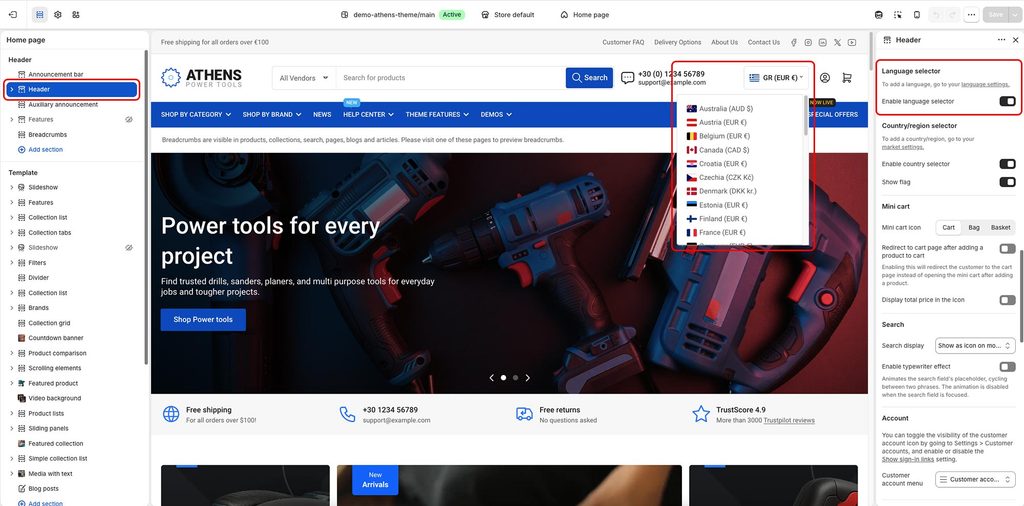1024x506 pixels.
Task: Click the undo arrow in top bar
Action: (938, 14)
